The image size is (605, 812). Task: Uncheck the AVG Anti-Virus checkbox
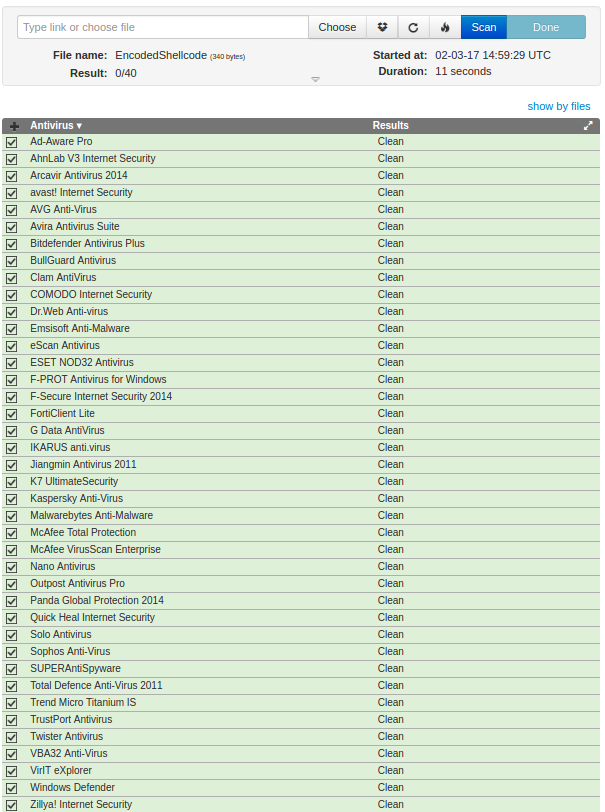pos(12,210)
